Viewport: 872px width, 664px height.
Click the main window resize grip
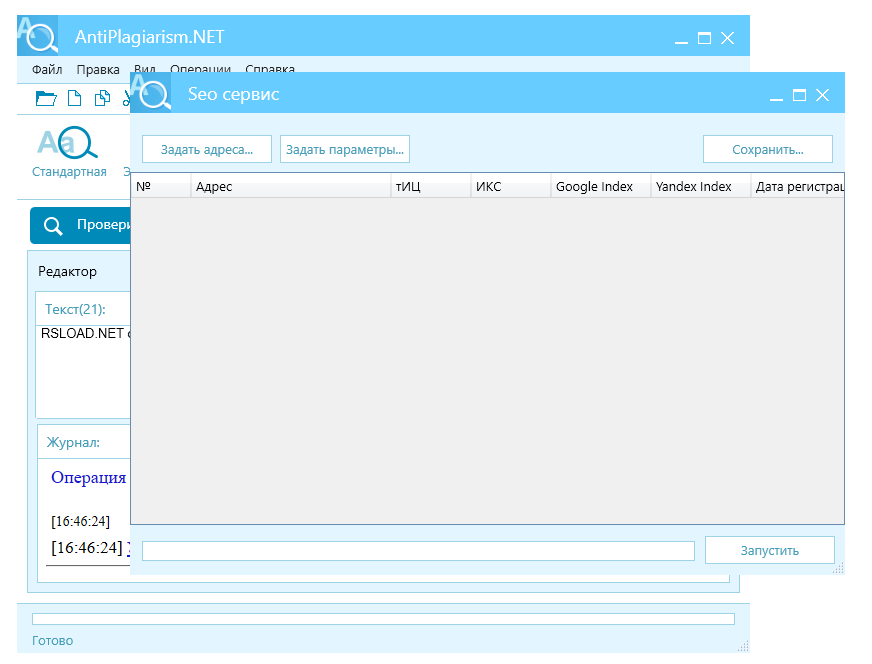pyautogui.click(x=743, y=646)
